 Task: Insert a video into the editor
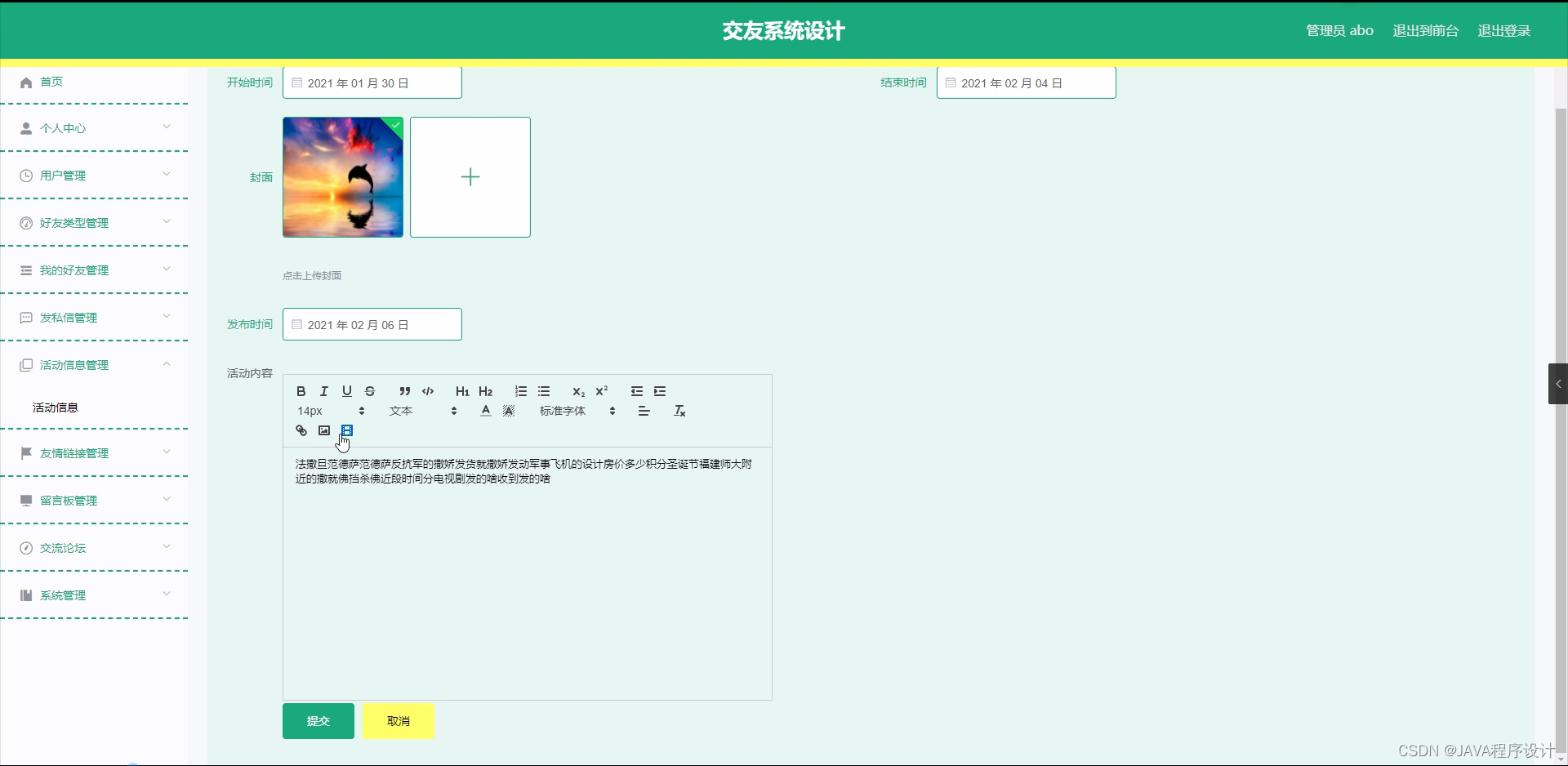pos(347,430)
